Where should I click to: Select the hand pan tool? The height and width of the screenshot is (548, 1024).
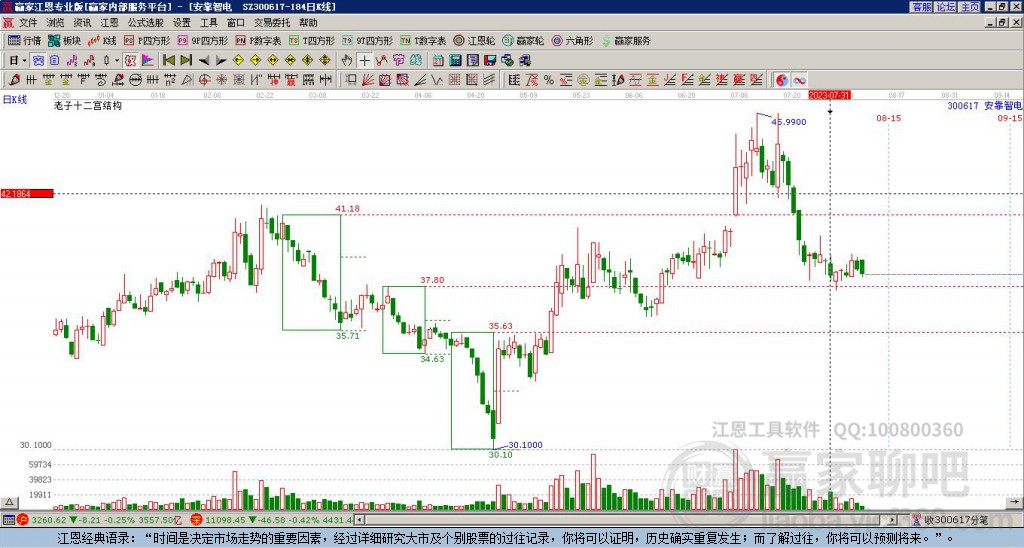(347, 61)
